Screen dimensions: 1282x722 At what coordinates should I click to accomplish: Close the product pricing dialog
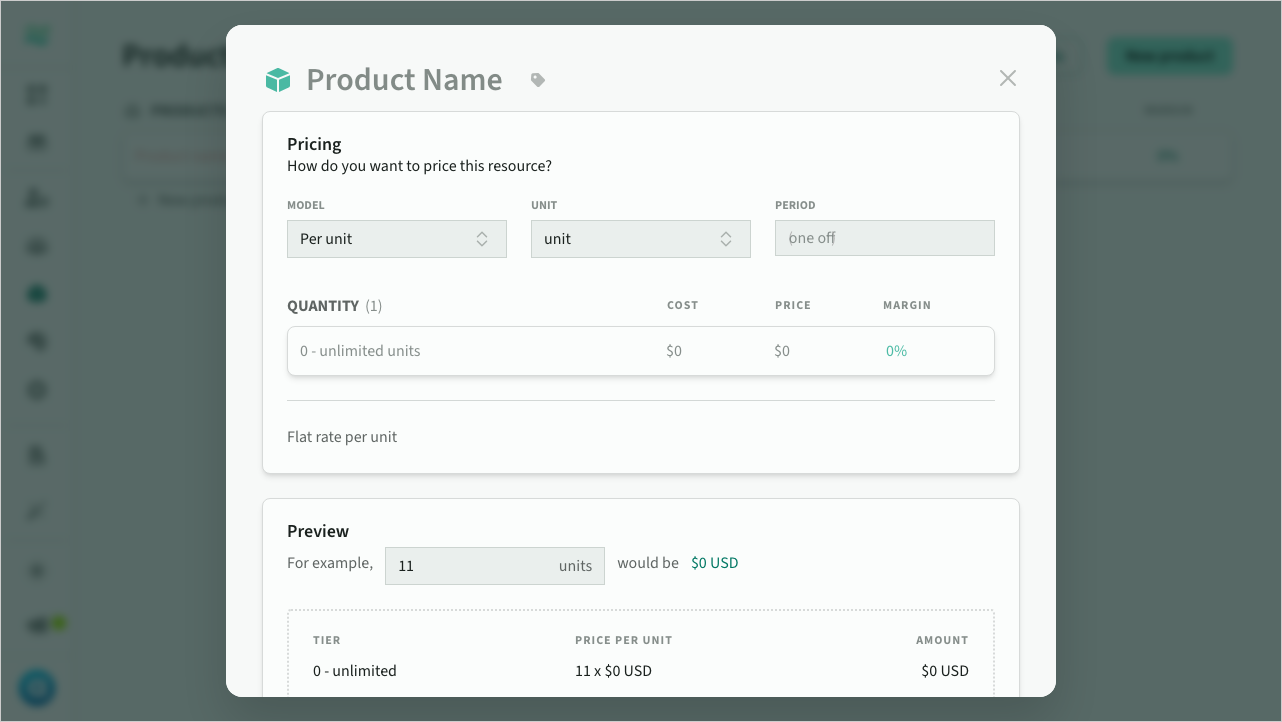[x=1007, y=78]
